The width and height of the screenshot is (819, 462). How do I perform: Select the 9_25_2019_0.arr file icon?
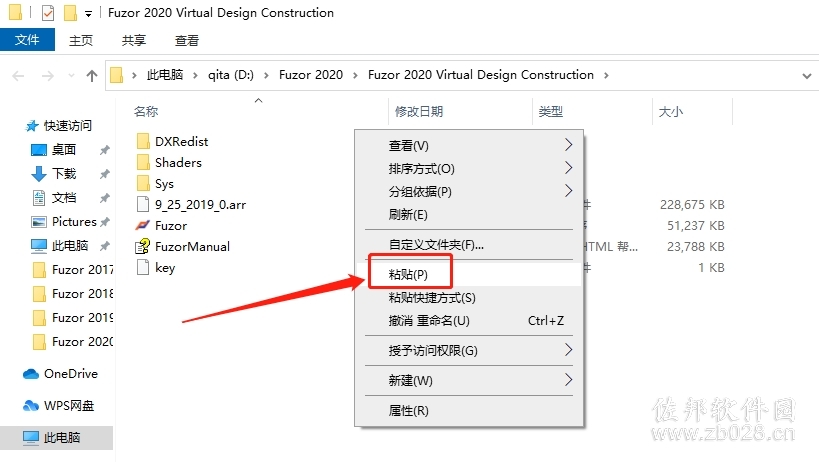point(143,204)
